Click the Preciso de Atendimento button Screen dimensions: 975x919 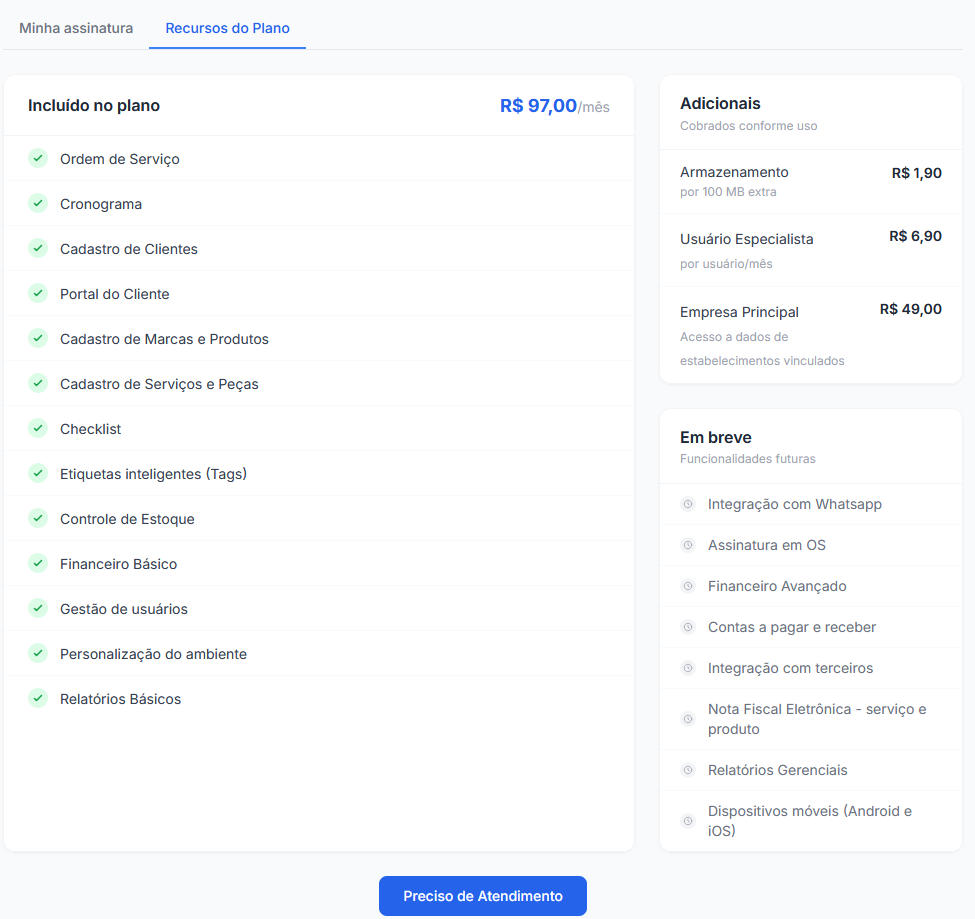tap(483, 896)
